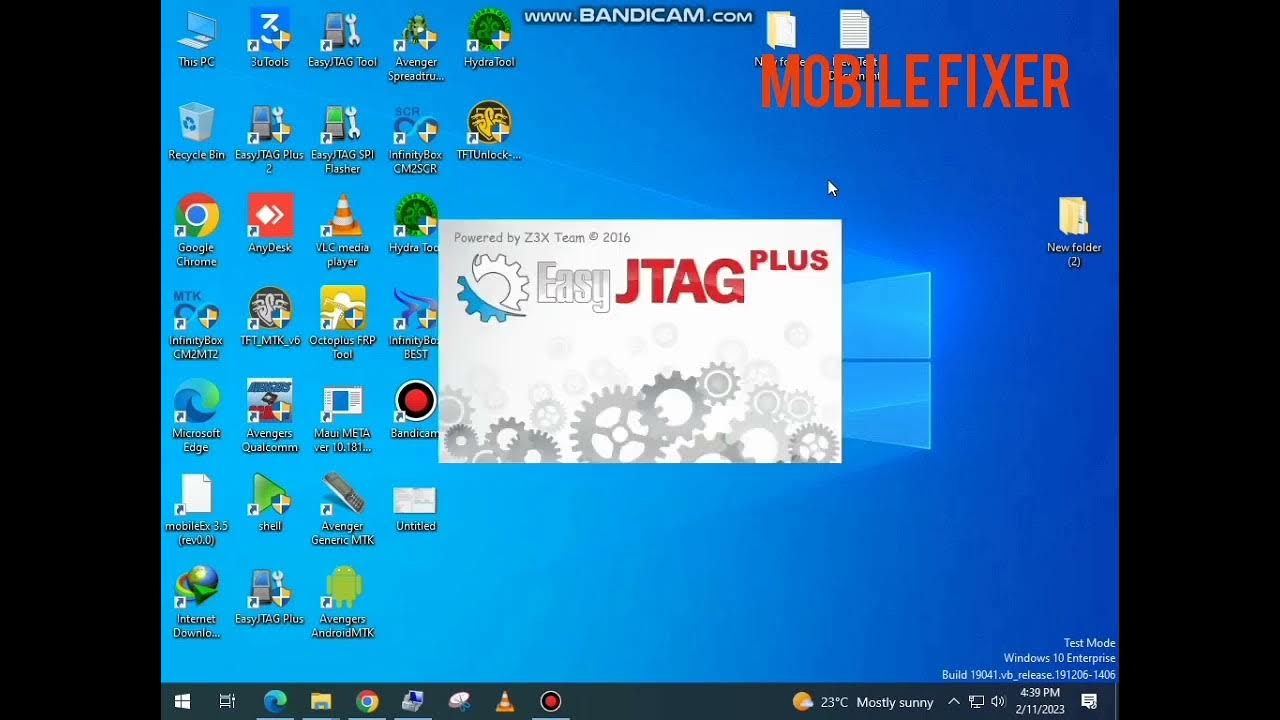Click the Bandicam desktop icon
Viewport: 1280px width, 720px height.
click(x=415, y=409)
